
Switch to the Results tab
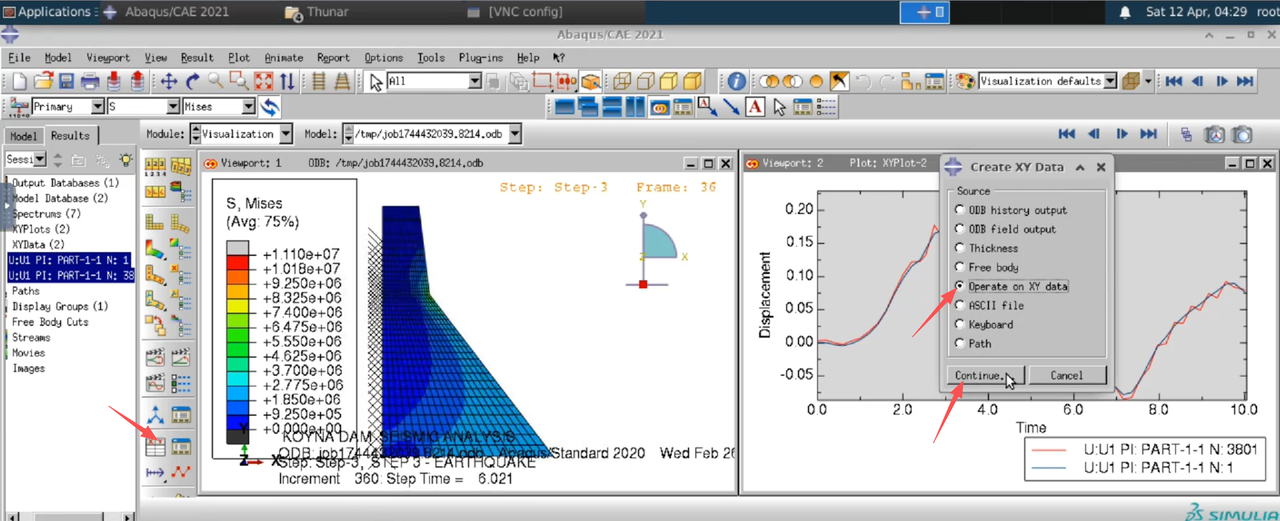[70, 136]
